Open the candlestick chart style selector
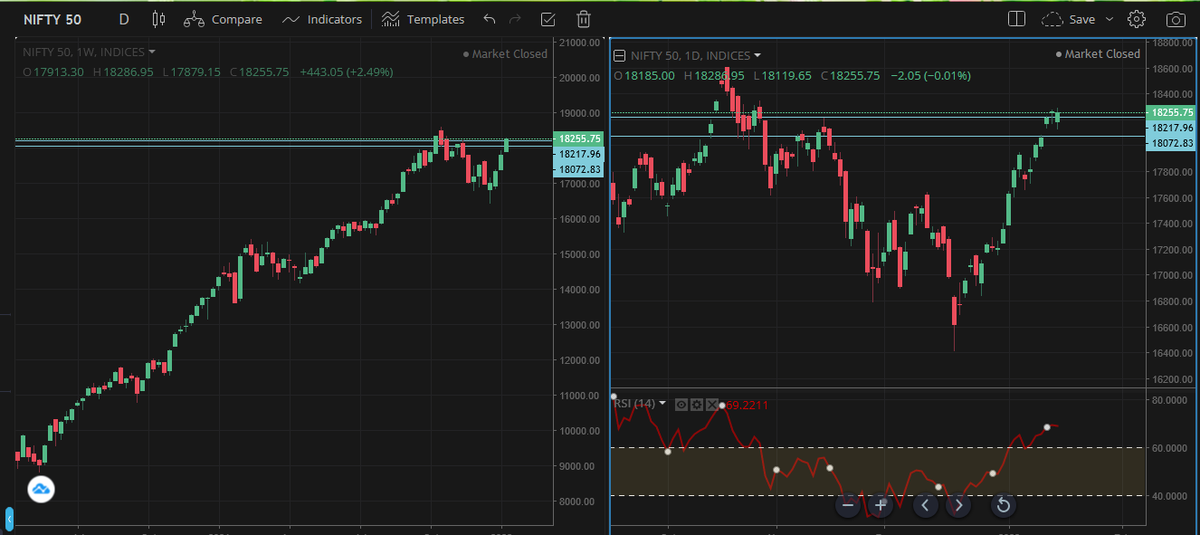Viewport: 1200px width, 535px height. pyautogui.click(x=158, y=19)
